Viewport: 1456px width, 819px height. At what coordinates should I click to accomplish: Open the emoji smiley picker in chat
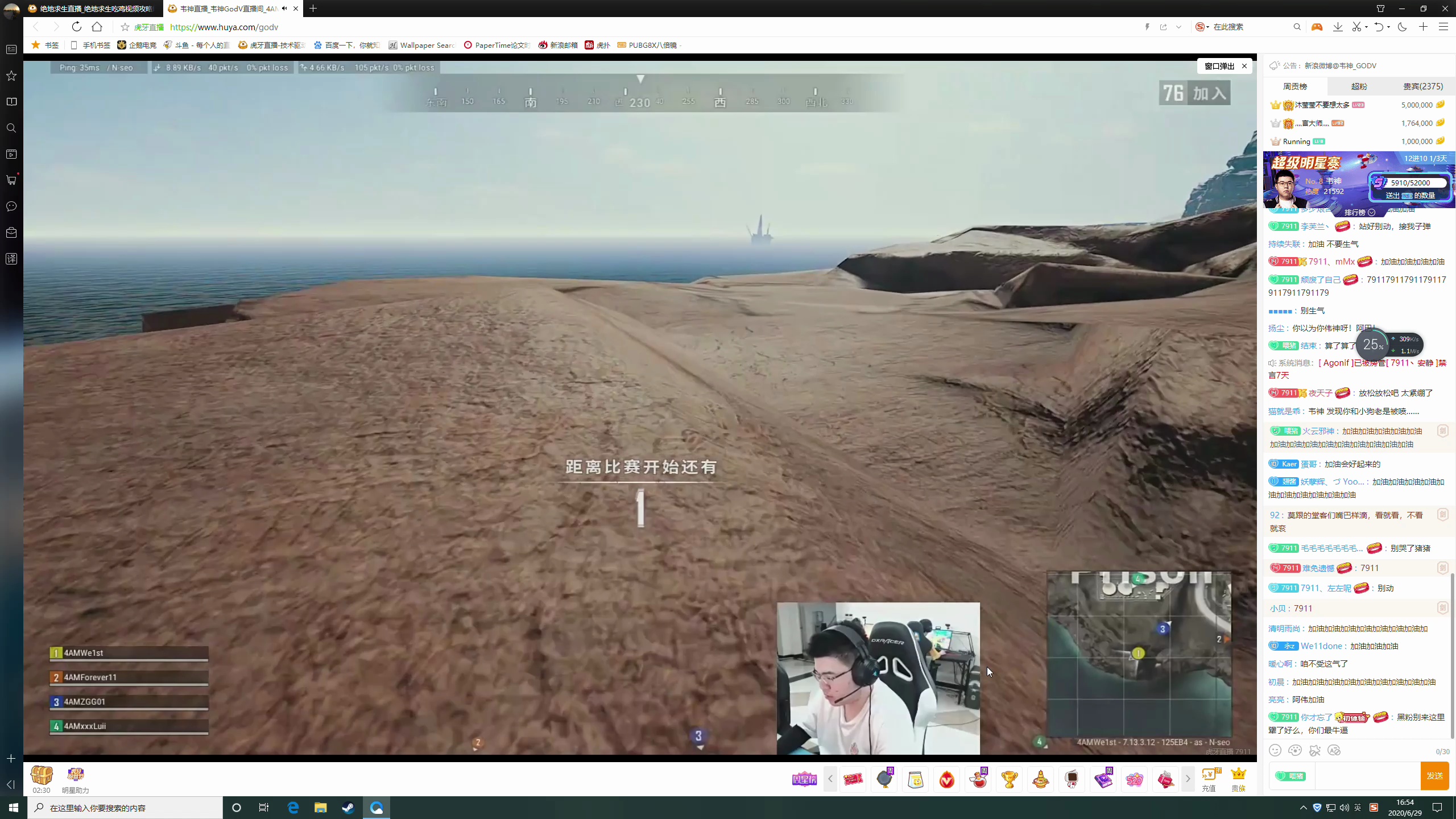[1275, 751]
